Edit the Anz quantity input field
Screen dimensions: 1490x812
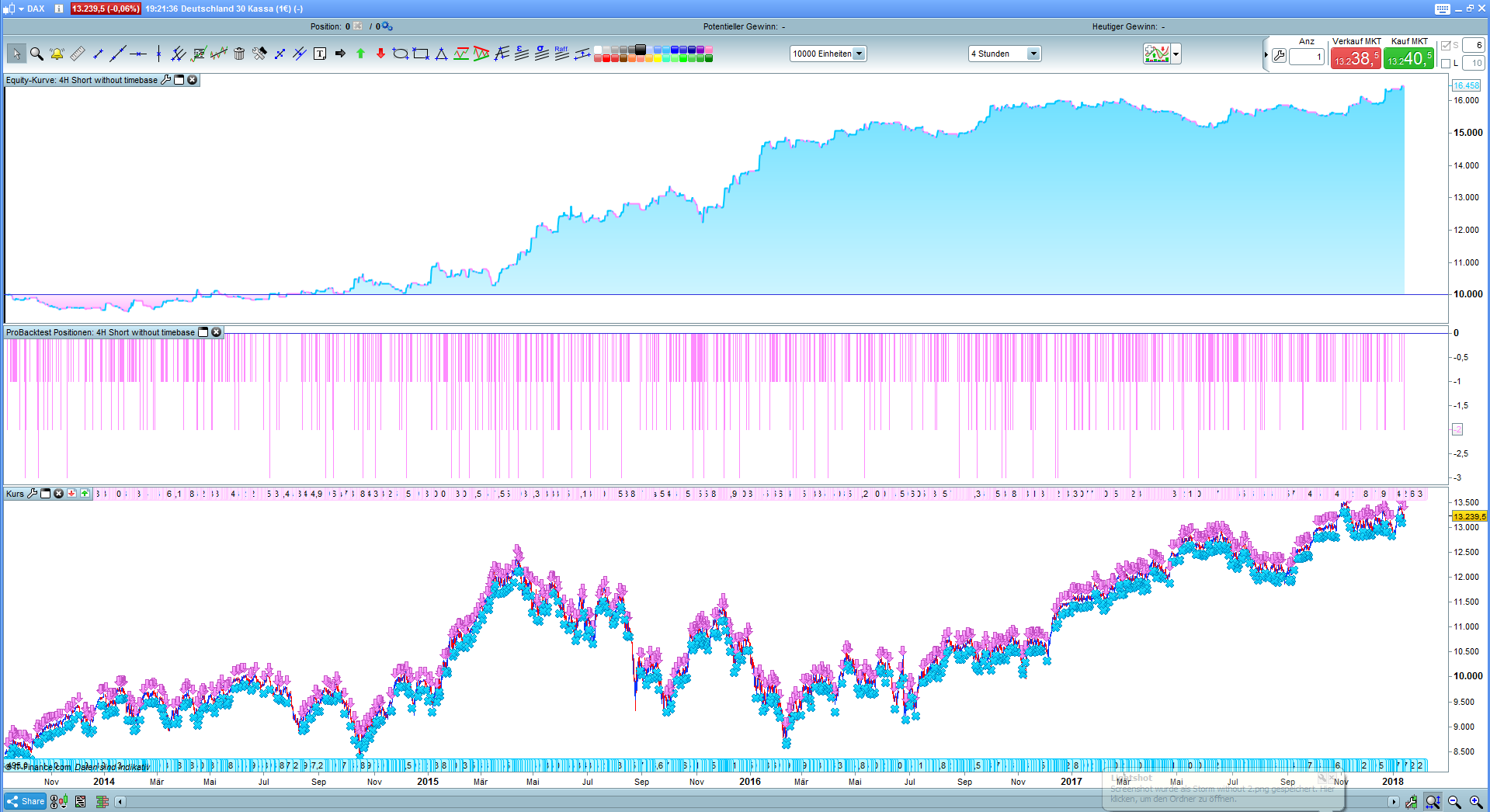click(x=1307, y=57)
